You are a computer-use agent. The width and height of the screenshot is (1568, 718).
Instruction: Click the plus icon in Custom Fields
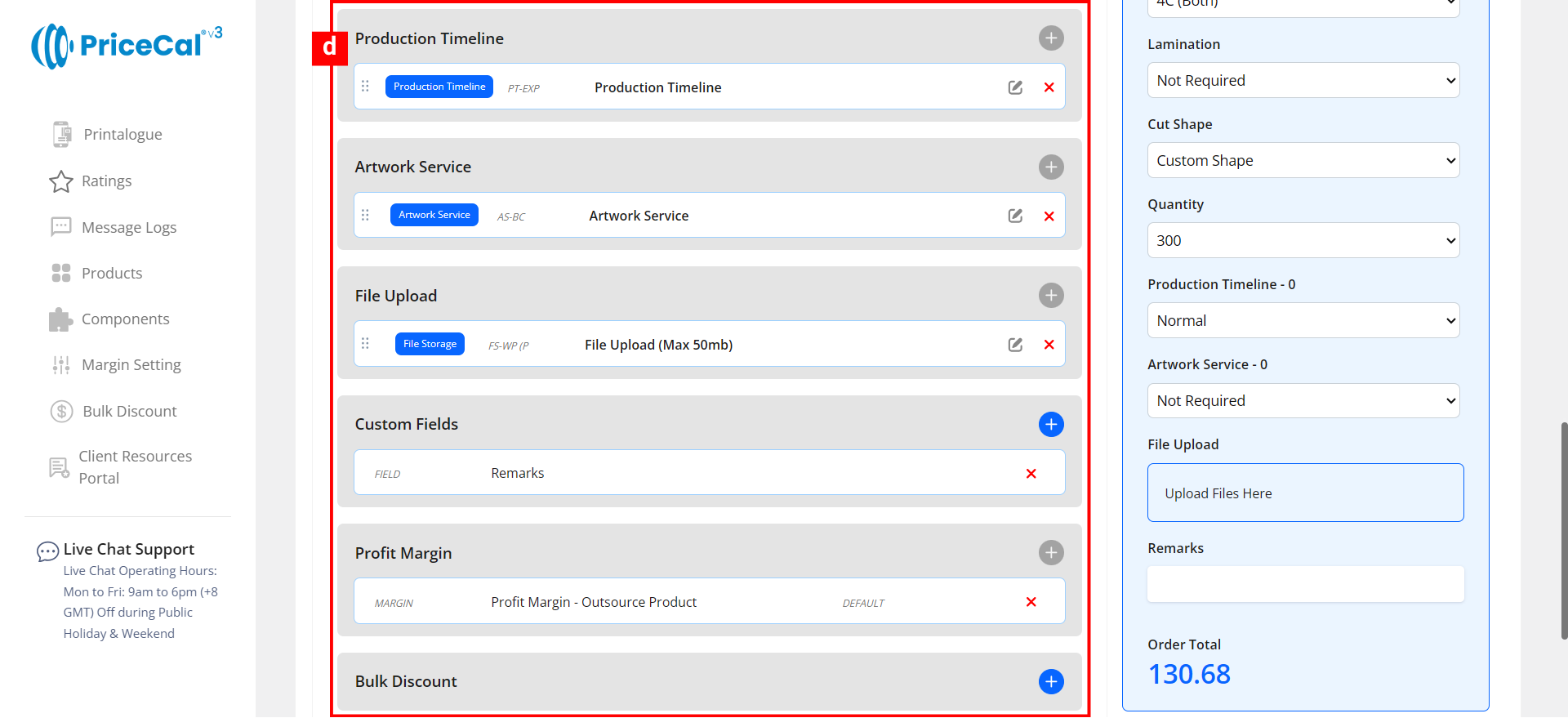(x=1050, y=424)
